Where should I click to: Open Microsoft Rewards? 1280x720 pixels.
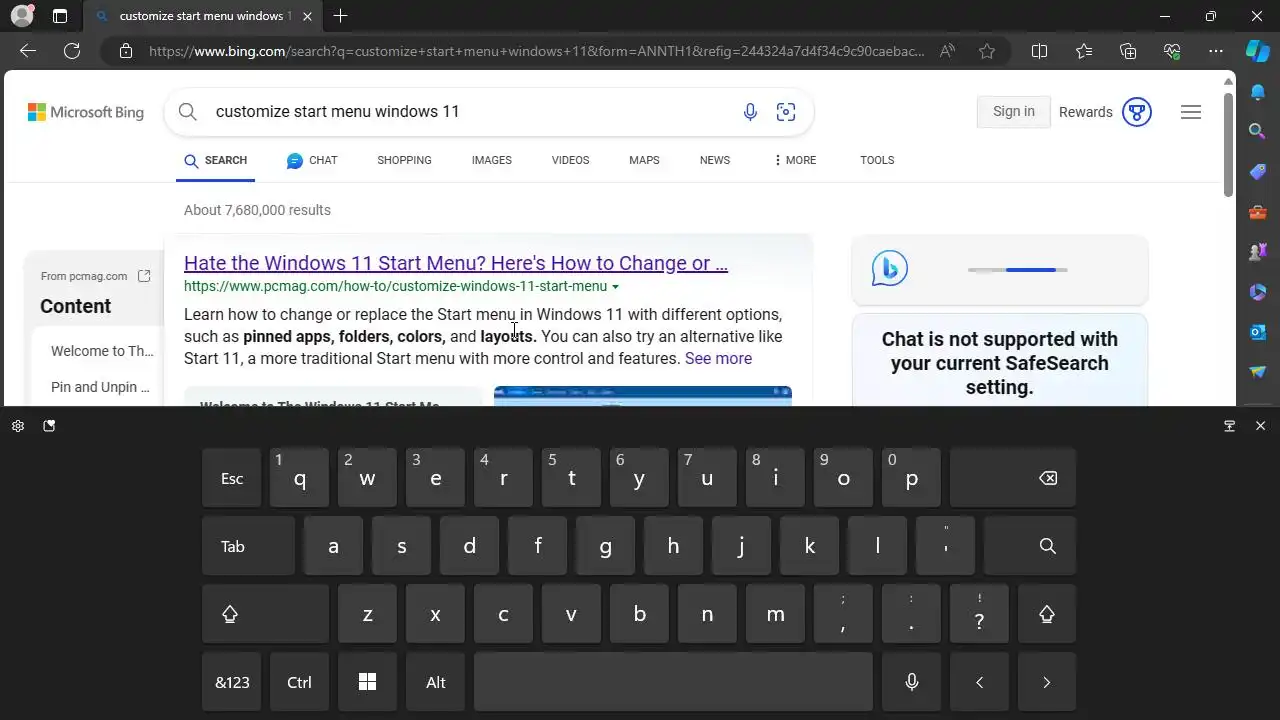pyautogui.click(x=1105, y=112)
